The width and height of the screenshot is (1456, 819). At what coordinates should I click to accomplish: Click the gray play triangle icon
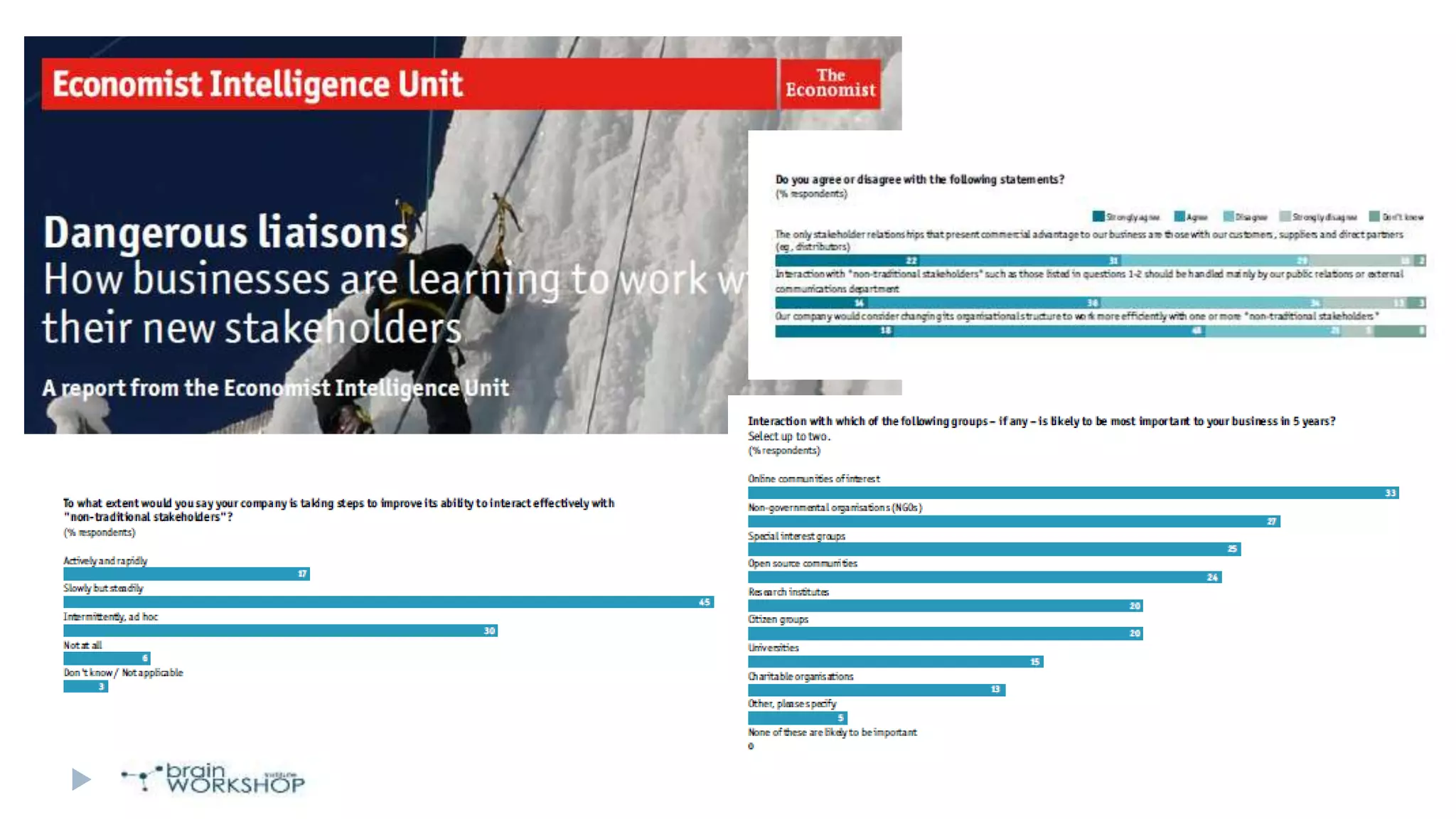81,779
